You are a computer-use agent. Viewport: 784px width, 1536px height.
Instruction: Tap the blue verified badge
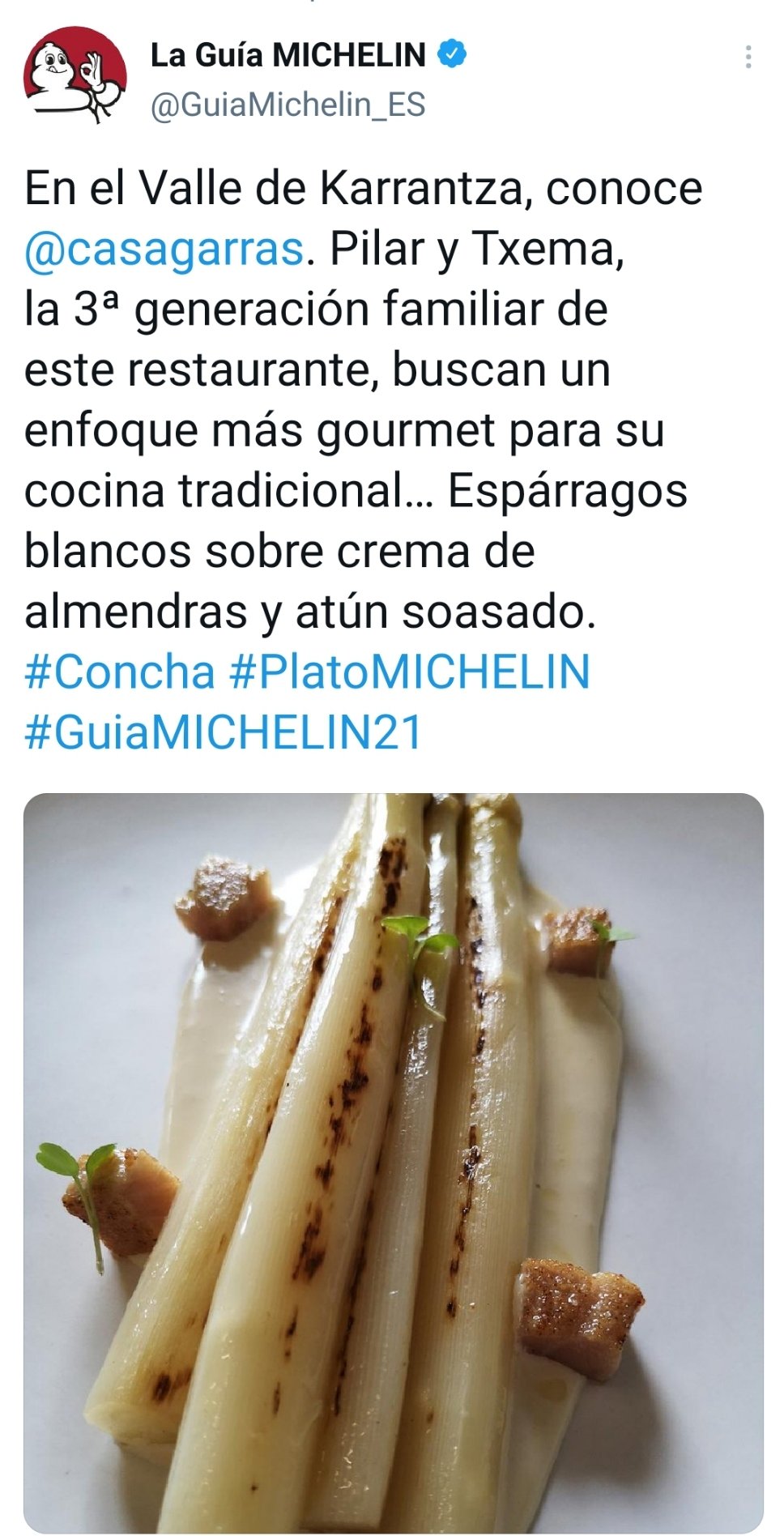click(452, 54)
